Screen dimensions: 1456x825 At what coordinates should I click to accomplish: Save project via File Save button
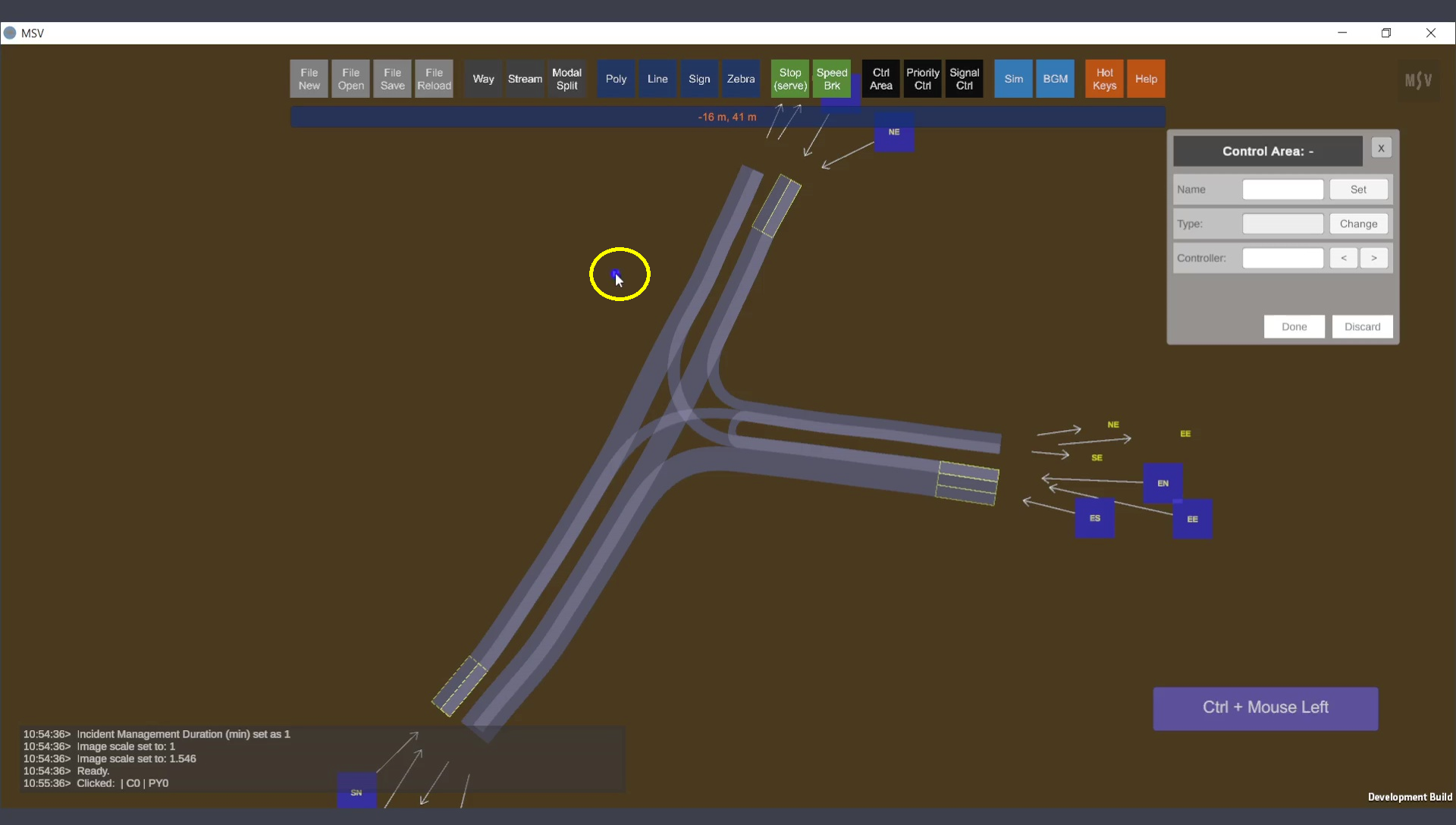(392, 79)
